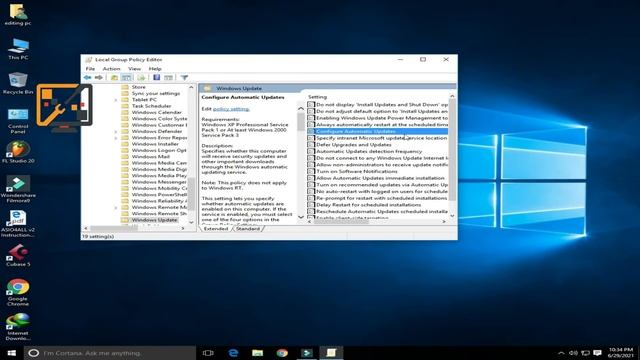Click the 'policy setting' edit link
Screen dimensions: 640x360
coord(231,109)
